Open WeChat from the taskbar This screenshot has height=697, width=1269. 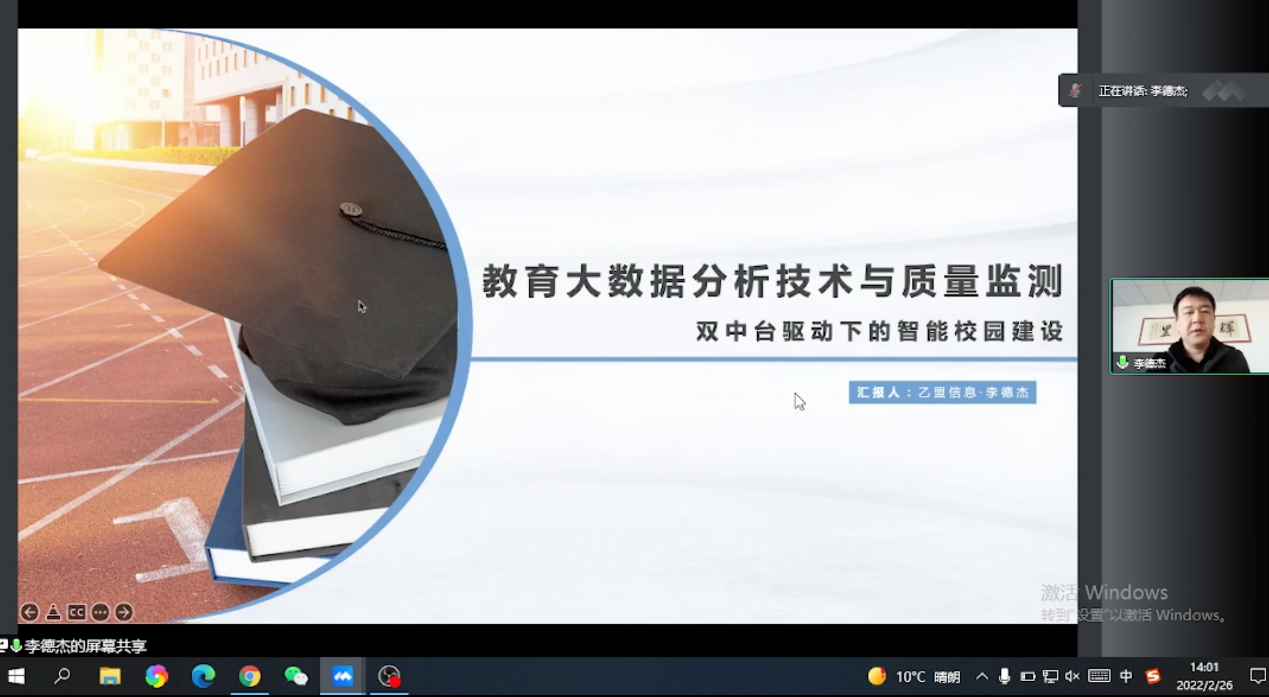[x=296, y=677]
